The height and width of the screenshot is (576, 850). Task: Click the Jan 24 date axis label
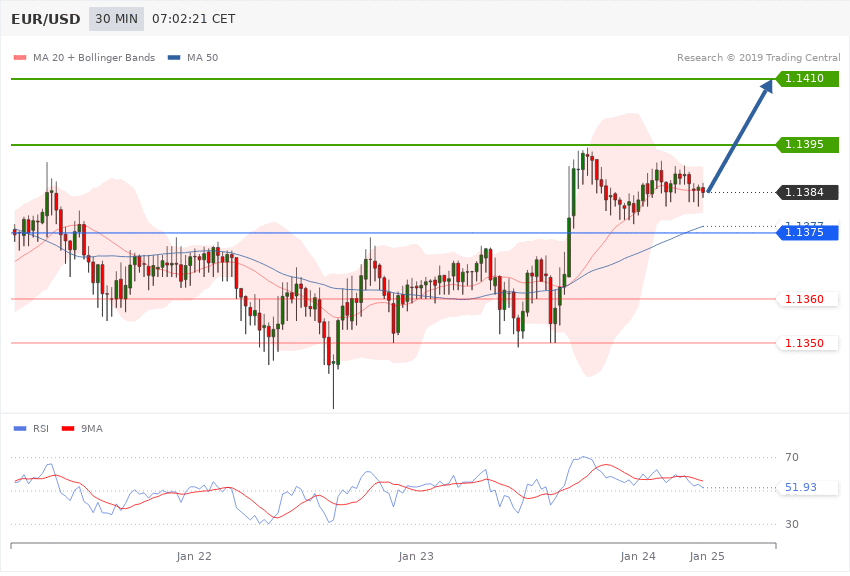click(x=638, y=556)
